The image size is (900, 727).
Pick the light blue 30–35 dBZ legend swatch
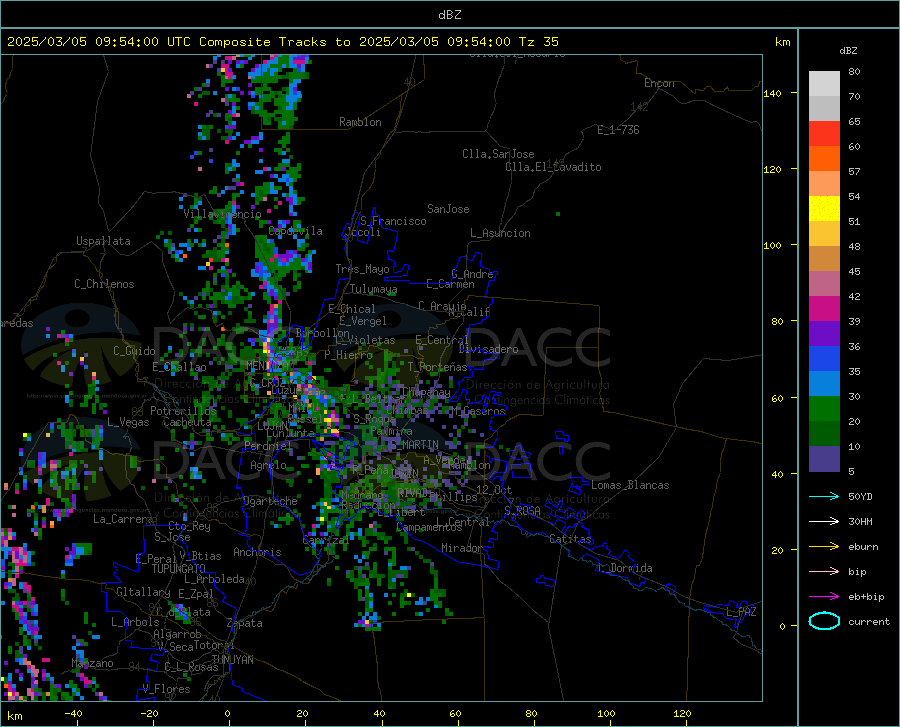pos(824,384)
